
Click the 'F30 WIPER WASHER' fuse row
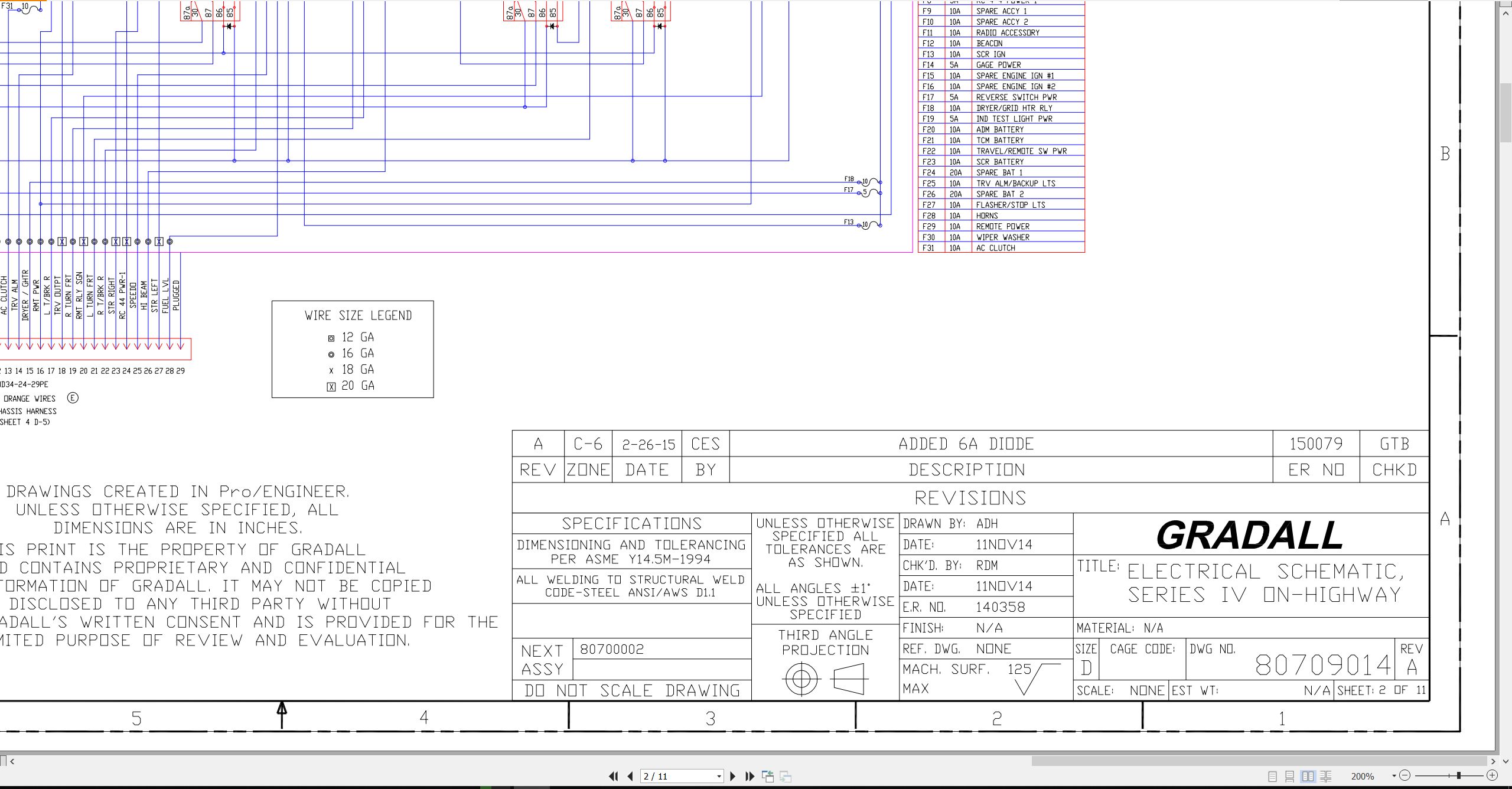pos(1002,237)
